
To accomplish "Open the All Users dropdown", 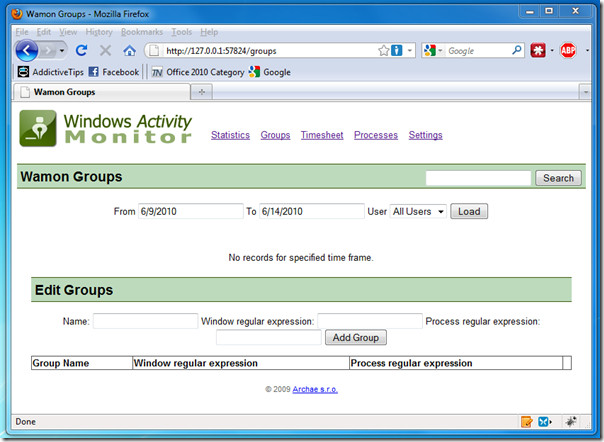I will [x=418, y=211].
